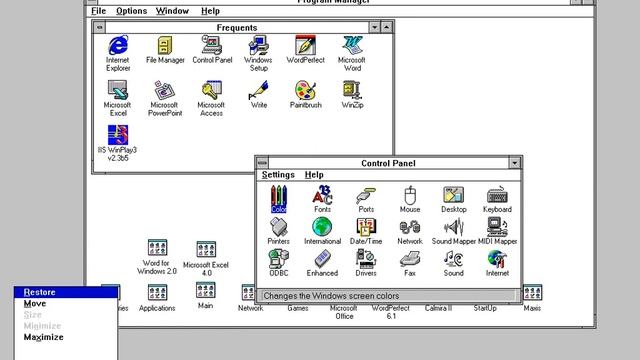Click the Calmira II group label
The width and height of the screenshot is (640, 360).
(x=438, y=308)
